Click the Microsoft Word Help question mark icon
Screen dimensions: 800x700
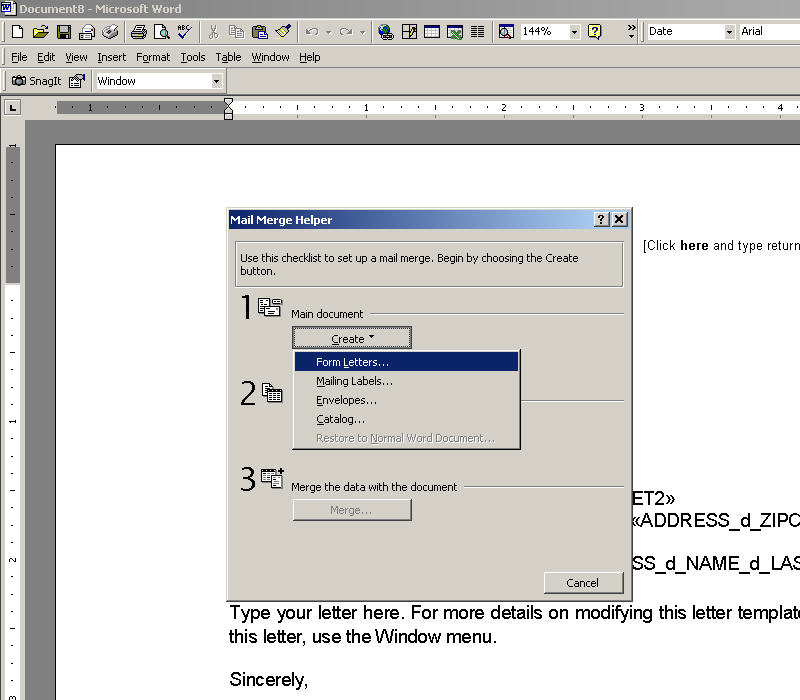pyautogui.click(x=595, y=32)
